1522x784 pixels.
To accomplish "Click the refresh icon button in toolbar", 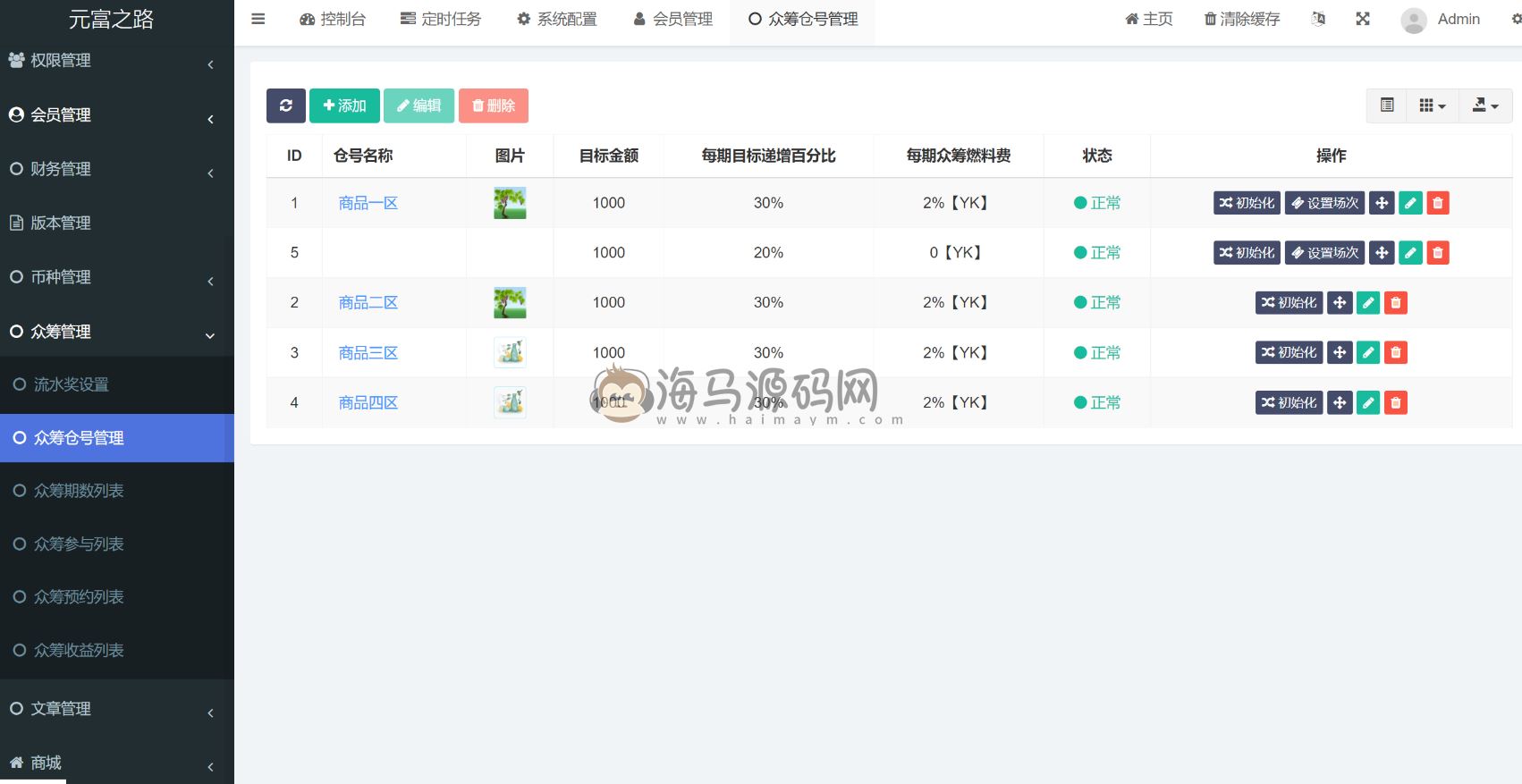I will (285, 105).
